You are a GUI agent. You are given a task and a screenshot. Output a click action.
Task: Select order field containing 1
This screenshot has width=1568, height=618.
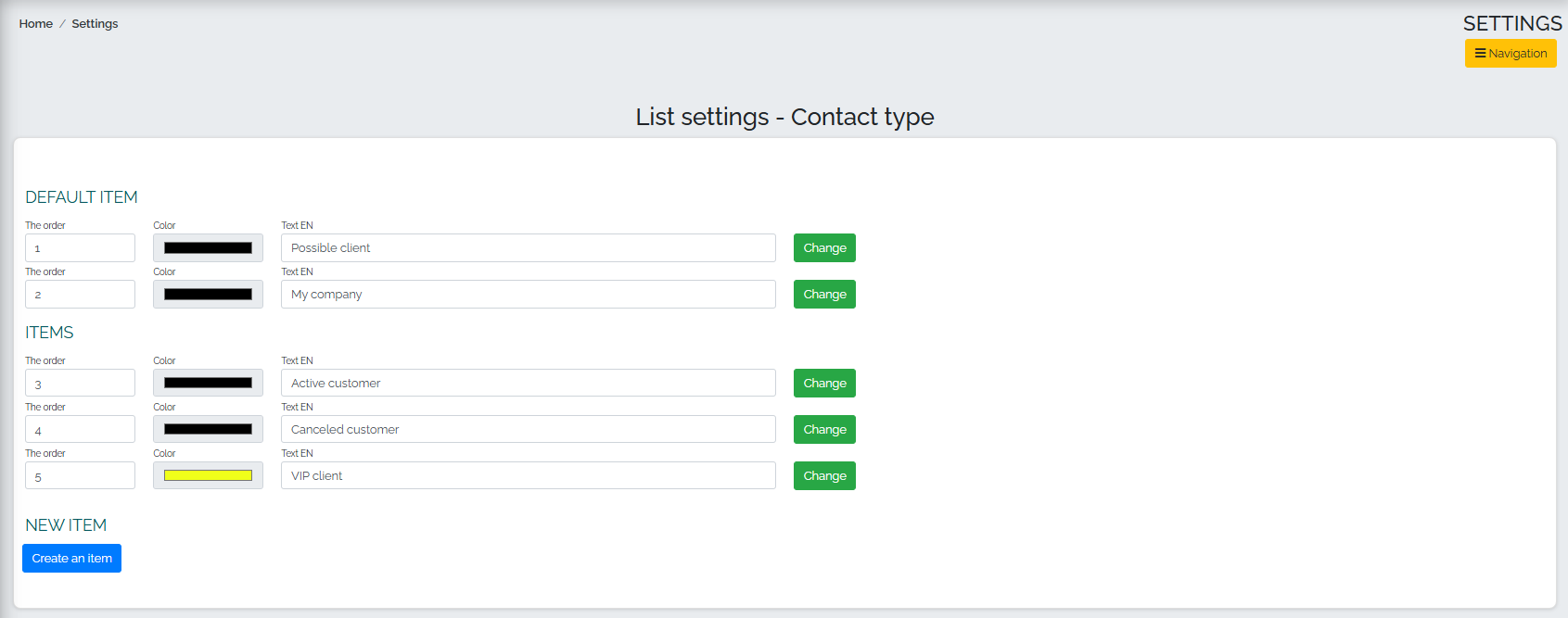point(80,248)
